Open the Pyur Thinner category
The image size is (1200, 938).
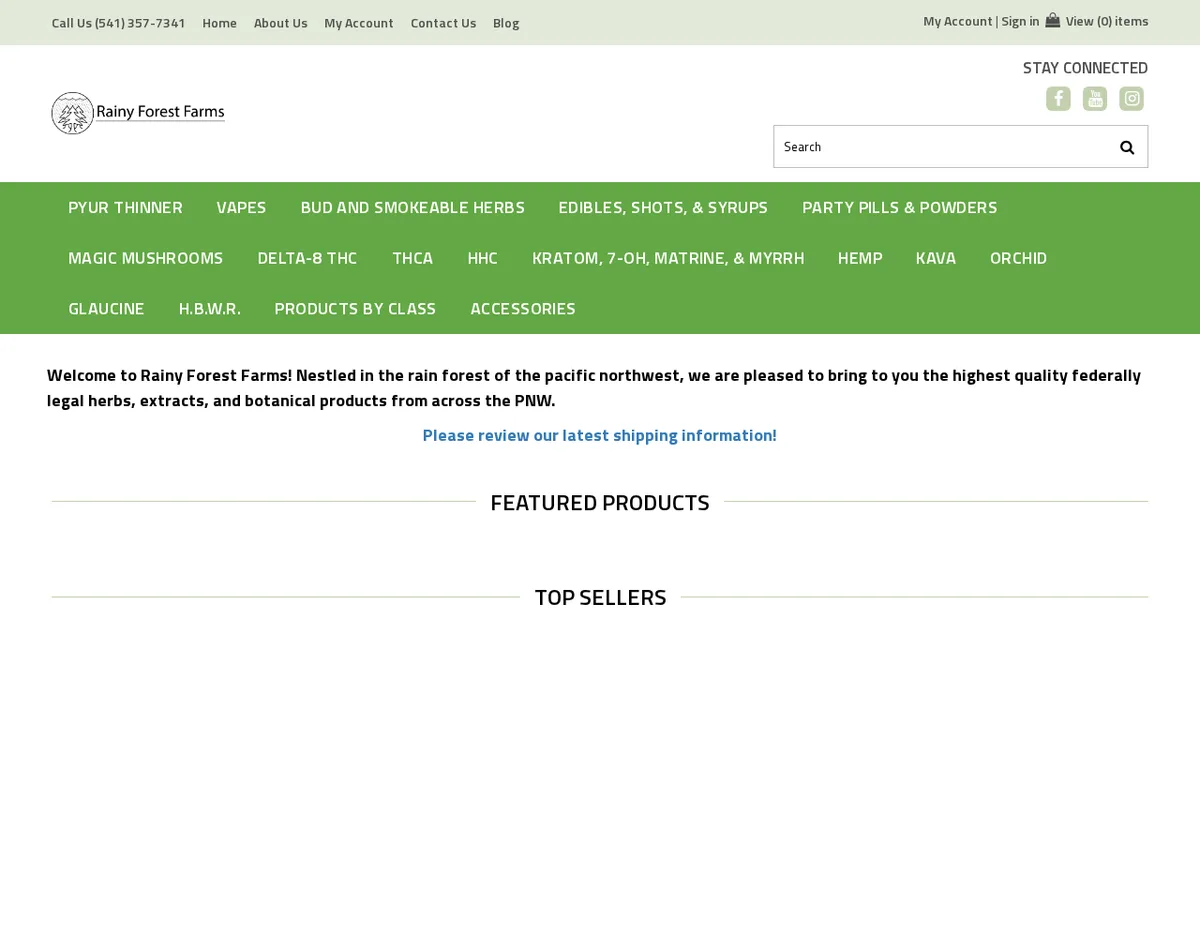click(125, 207)
